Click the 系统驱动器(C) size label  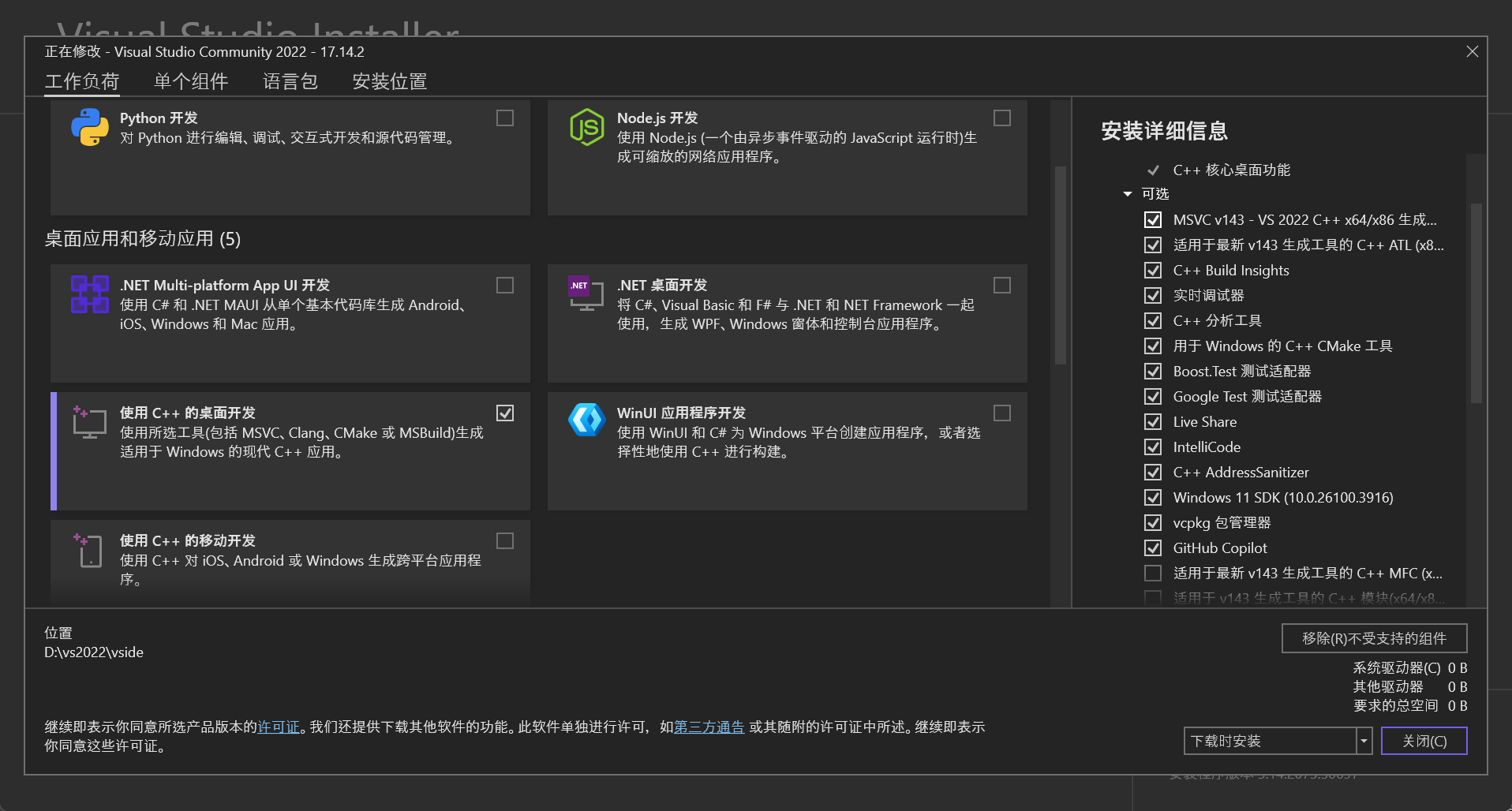tap(1397, 668)
